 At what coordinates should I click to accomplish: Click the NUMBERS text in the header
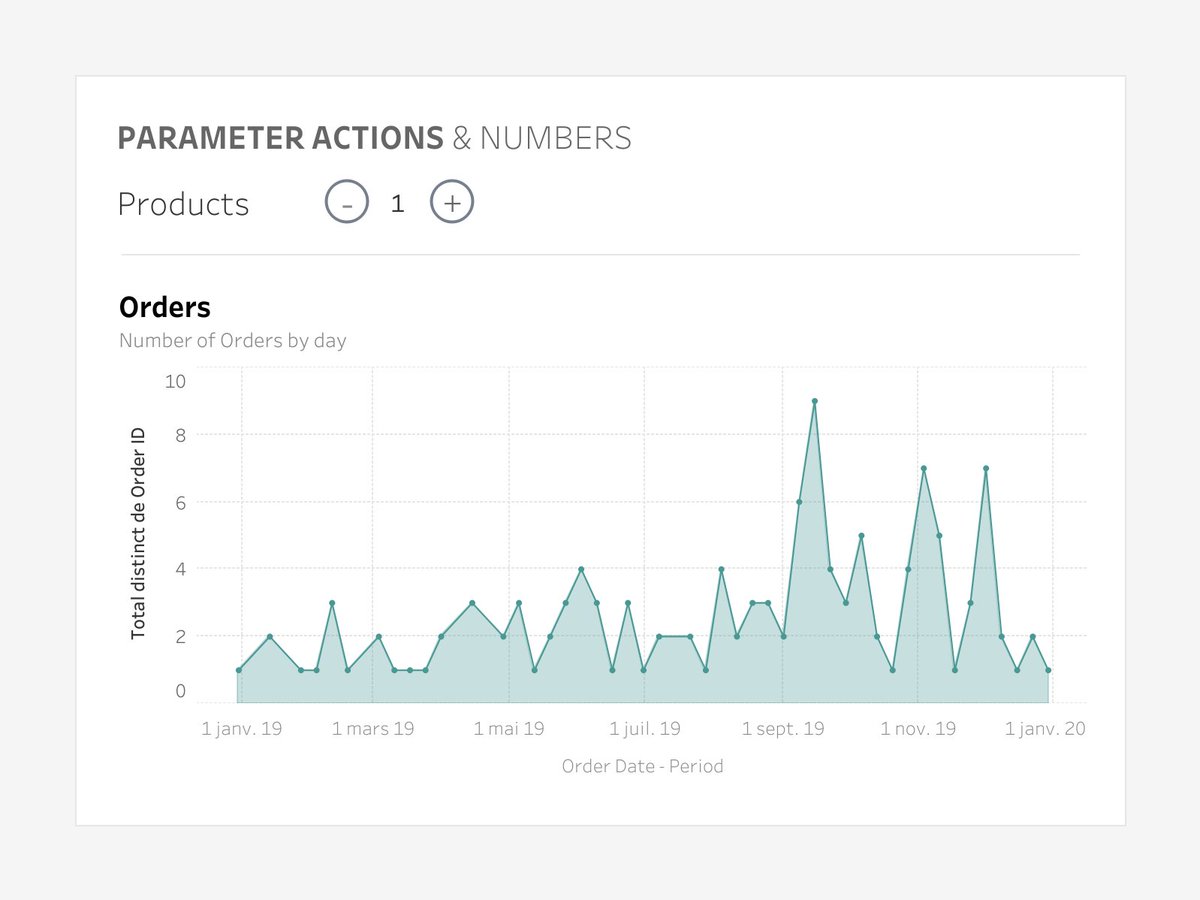coord(556,138)
